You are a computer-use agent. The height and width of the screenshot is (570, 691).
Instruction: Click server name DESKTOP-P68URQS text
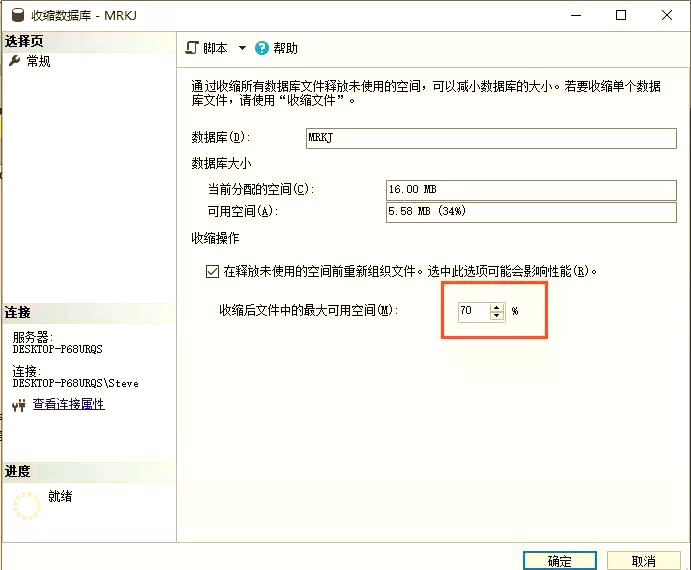pos(57,349)
